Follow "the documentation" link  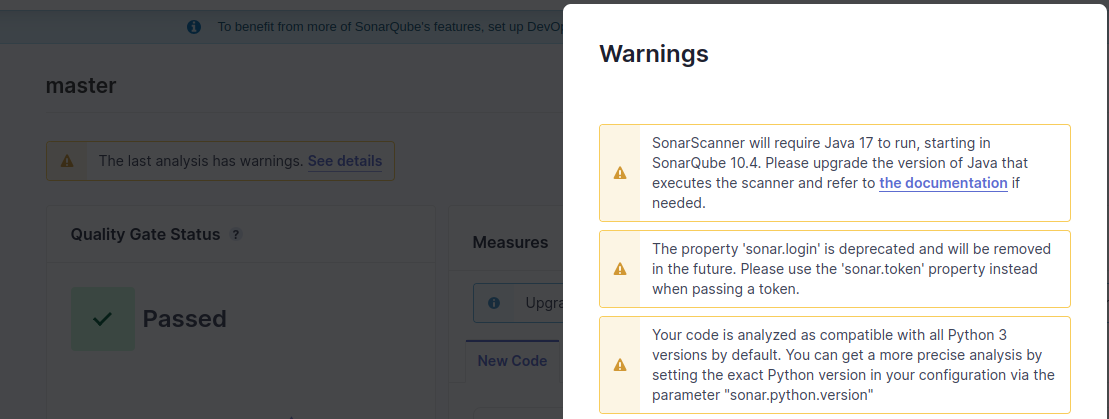pyautogui.click(x=943, y=183)
